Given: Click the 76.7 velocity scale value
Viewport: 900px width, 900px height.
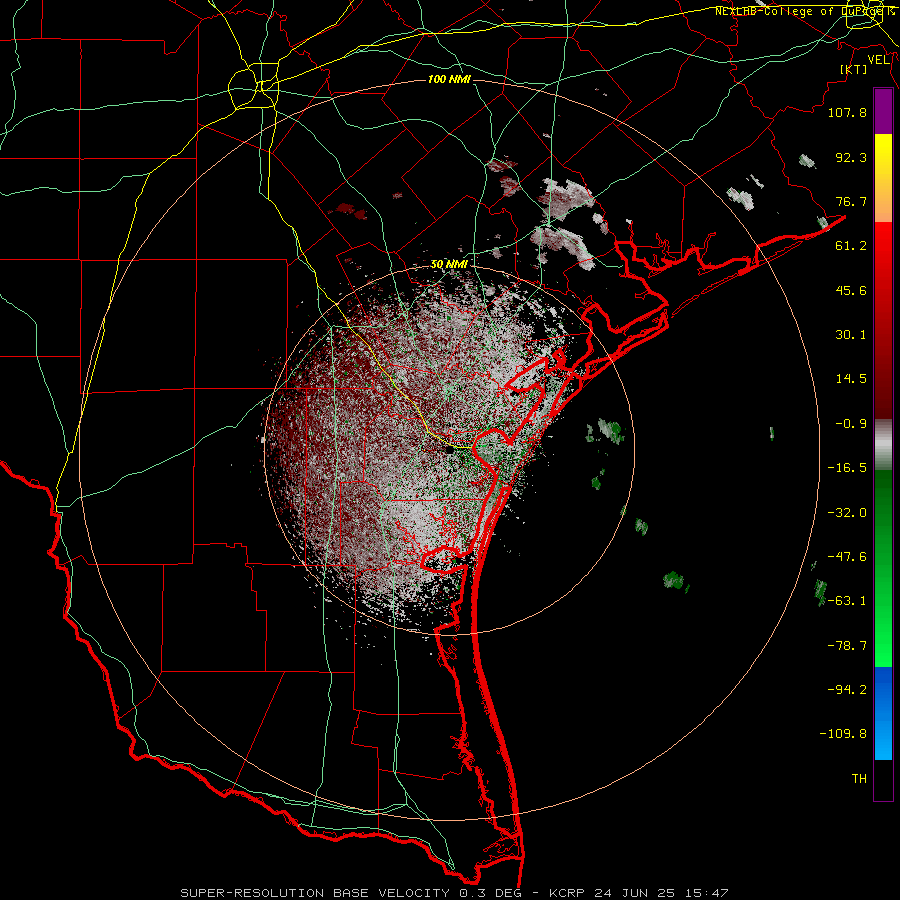Looking at the screenshot, I should coord(851,201).
